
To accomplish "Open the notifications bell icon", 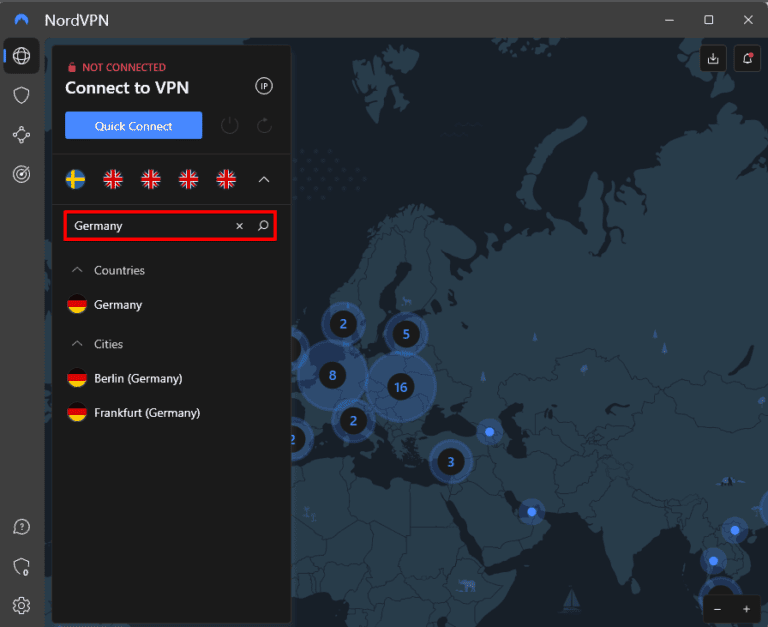I will (x=746, y=58).
